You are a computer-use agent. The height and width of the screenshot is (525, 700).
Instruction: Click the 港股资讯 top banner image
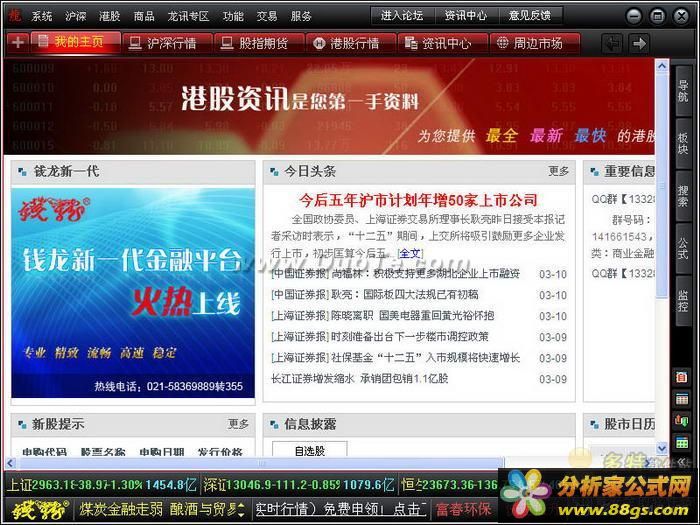click(329, 106)
